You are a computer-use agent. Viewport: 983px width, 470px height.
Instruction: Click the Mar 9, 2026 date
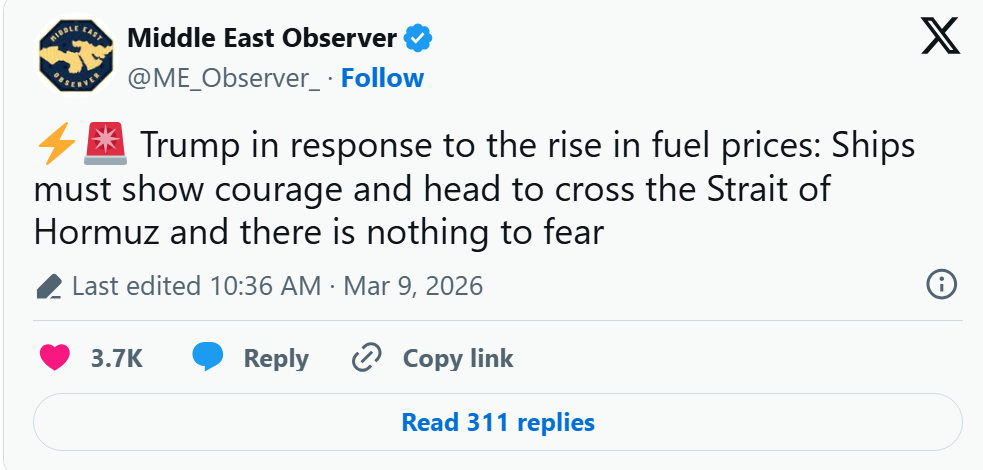(413, 286)
